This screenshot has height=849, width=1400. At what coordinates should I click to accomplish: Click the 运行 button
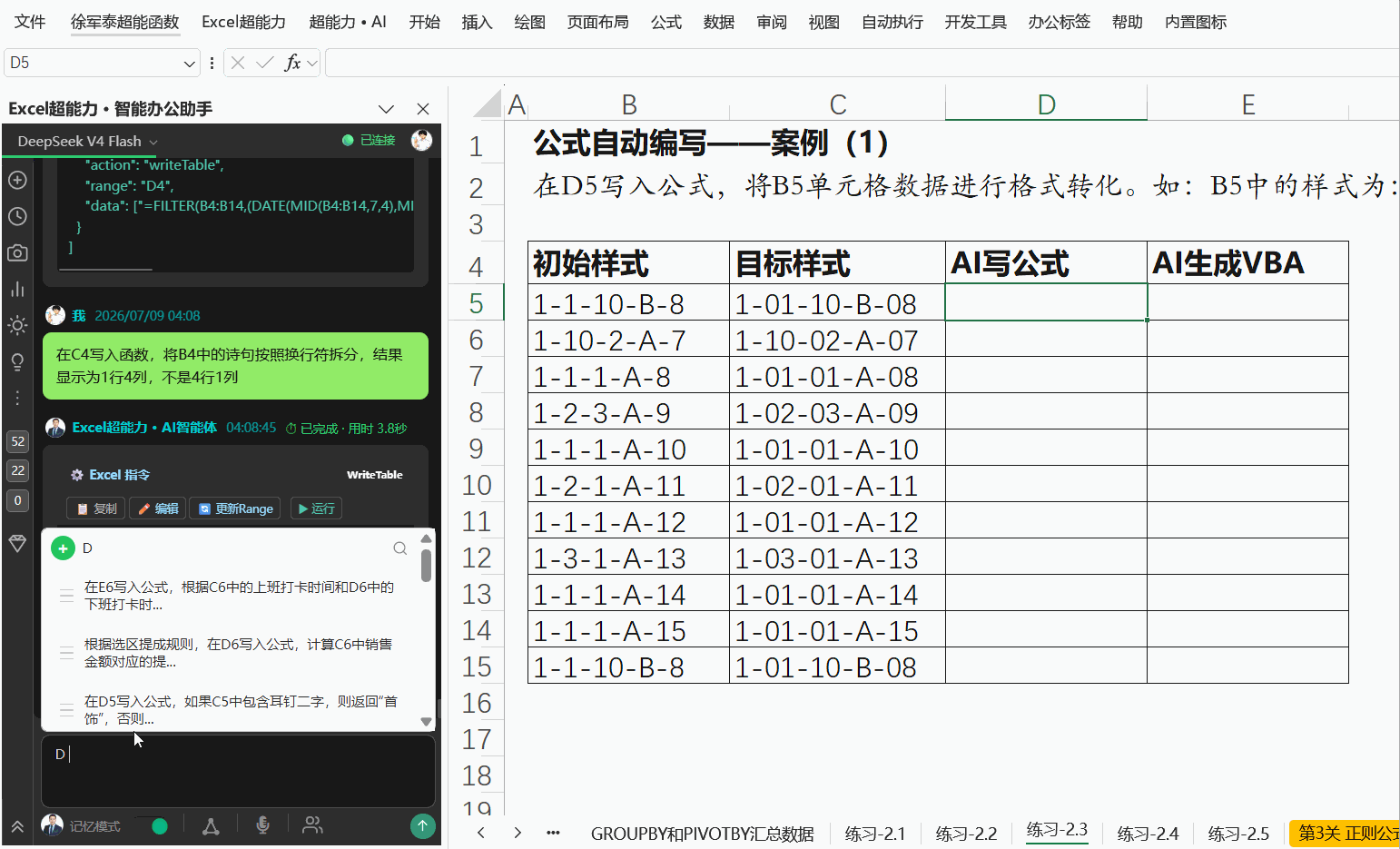tap(316, 508)
